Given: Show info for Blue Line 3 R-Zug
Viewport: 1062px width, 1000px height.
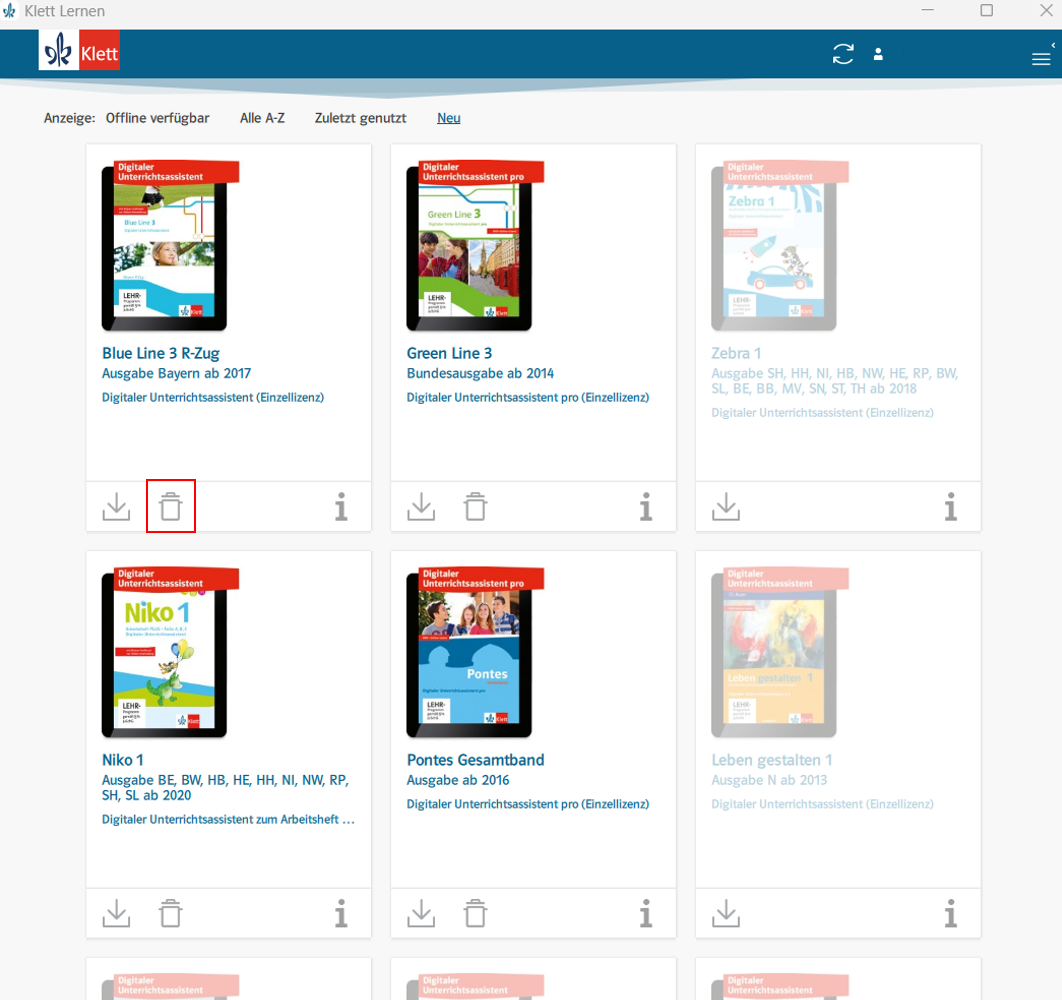Looking at the screenshot, I should pos(341,506).
